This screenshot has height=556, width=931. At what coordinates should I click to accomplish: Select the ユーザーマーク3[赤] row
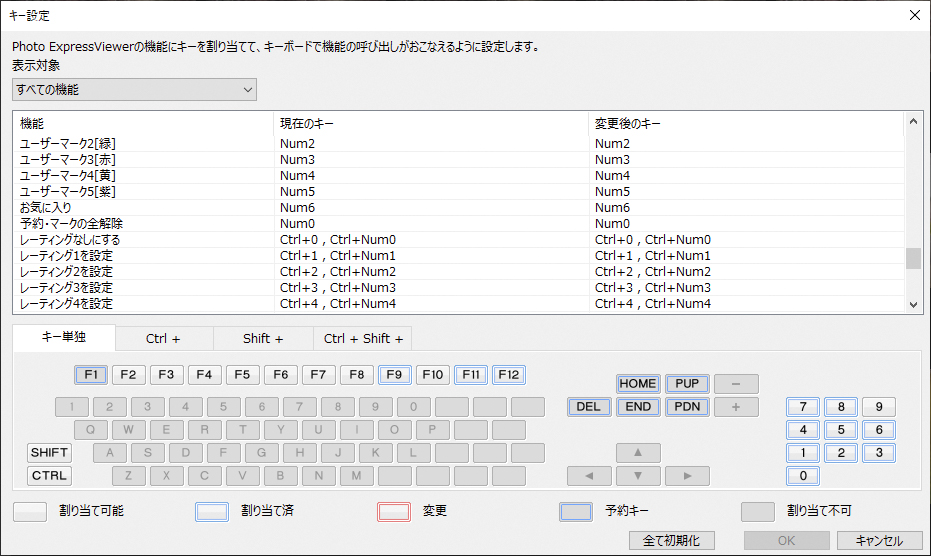click(x=458, y=160)
